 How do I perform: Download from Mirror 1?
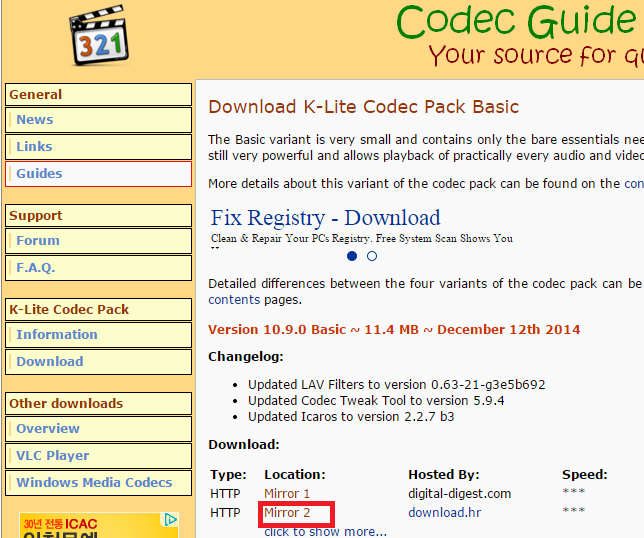pyautogui.click(x=287, y=493)
